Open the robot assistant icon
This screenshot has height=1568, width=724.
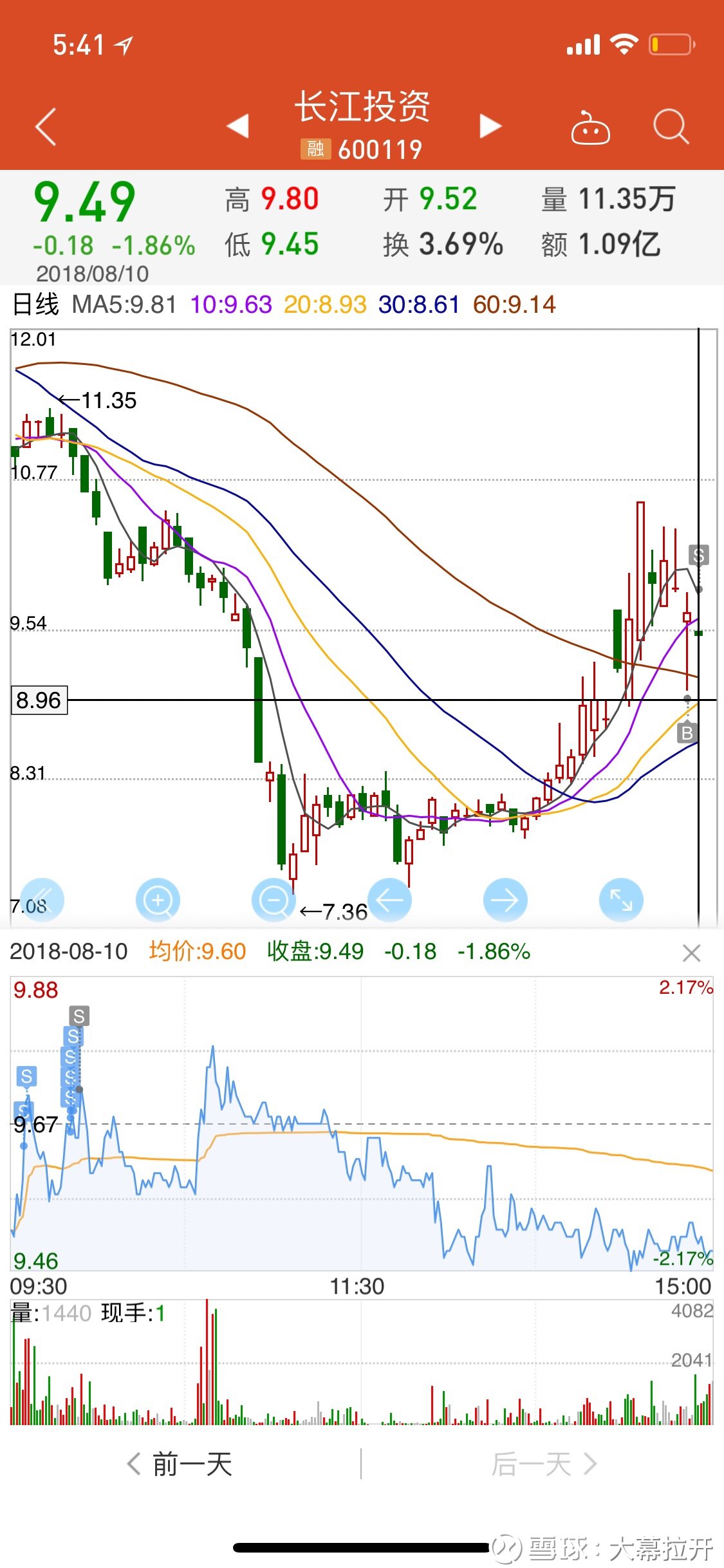[x=590, y=127]
